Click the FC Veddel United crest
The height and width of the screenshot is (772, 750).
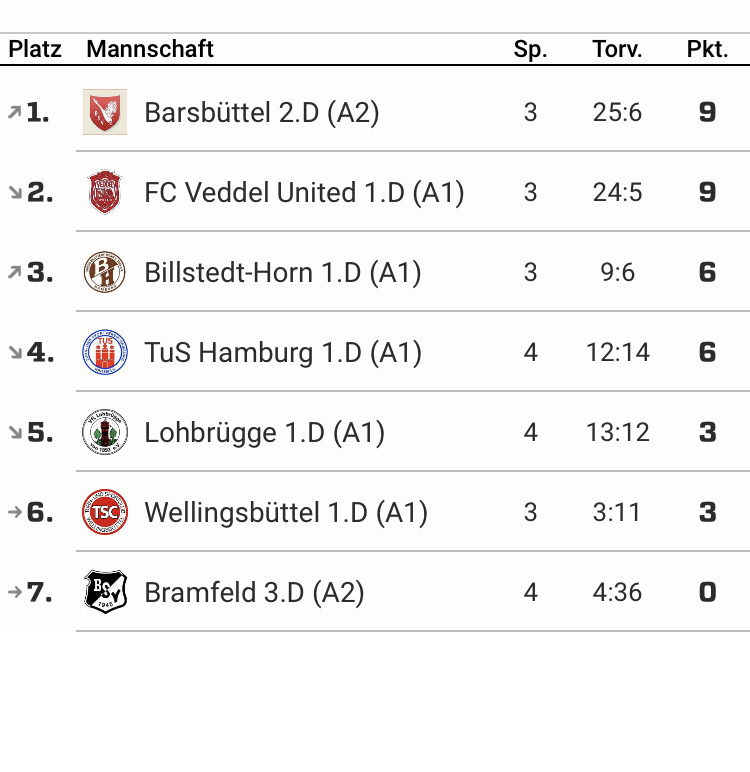point(105,192)
